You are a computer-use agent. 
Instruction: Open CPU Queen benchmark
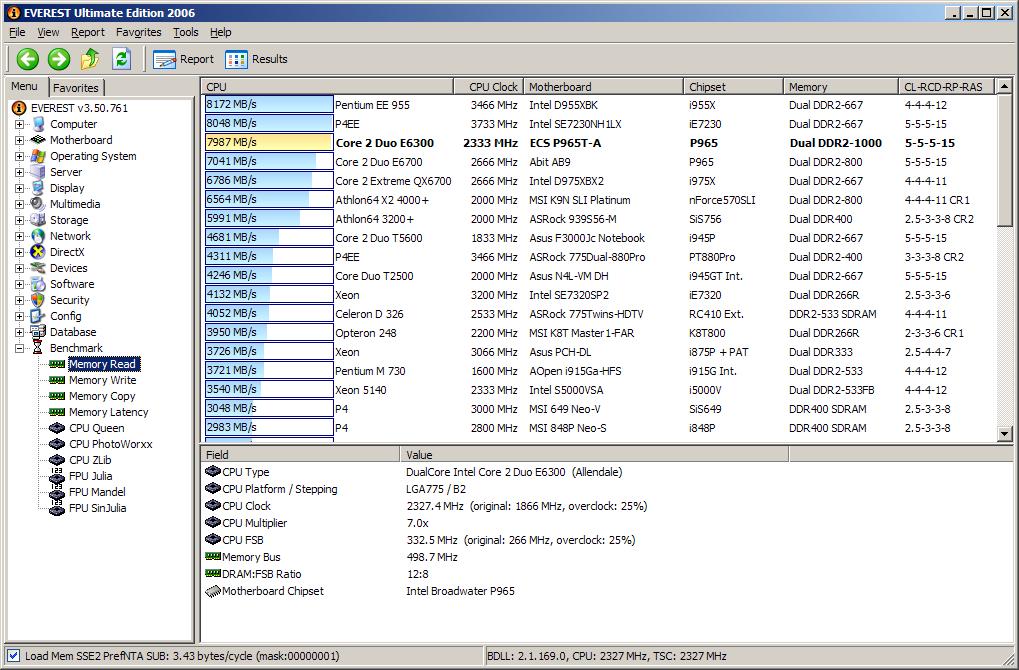96,428
